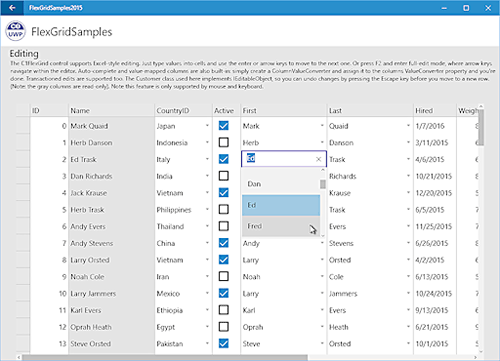Image resolution: width=500 pixels, height=361 pixels.
Task: Uncheck Active for Ed Trask
Action: (x=223, y=159)
